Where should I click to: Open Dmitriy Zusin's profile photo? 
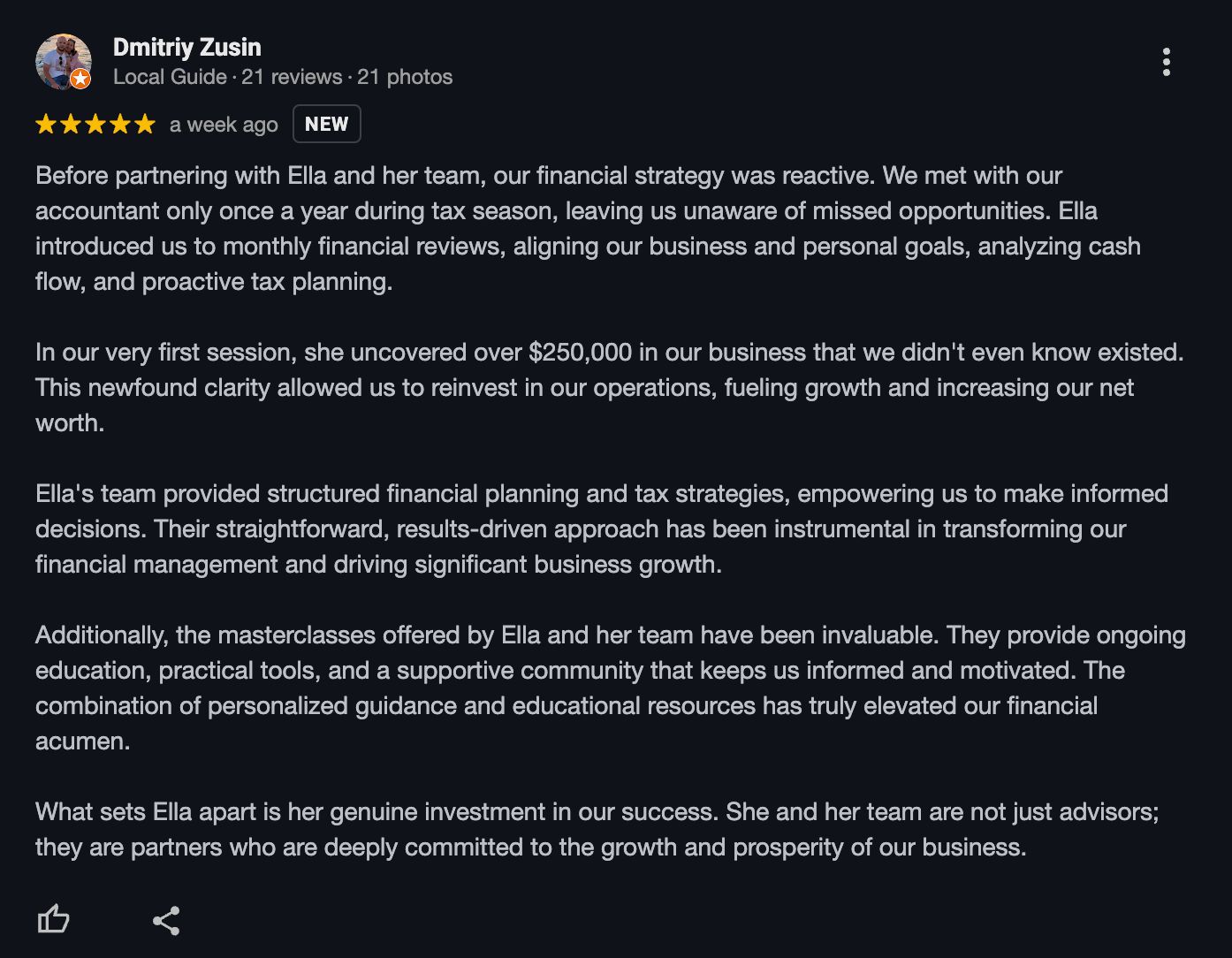coord(63,62)
